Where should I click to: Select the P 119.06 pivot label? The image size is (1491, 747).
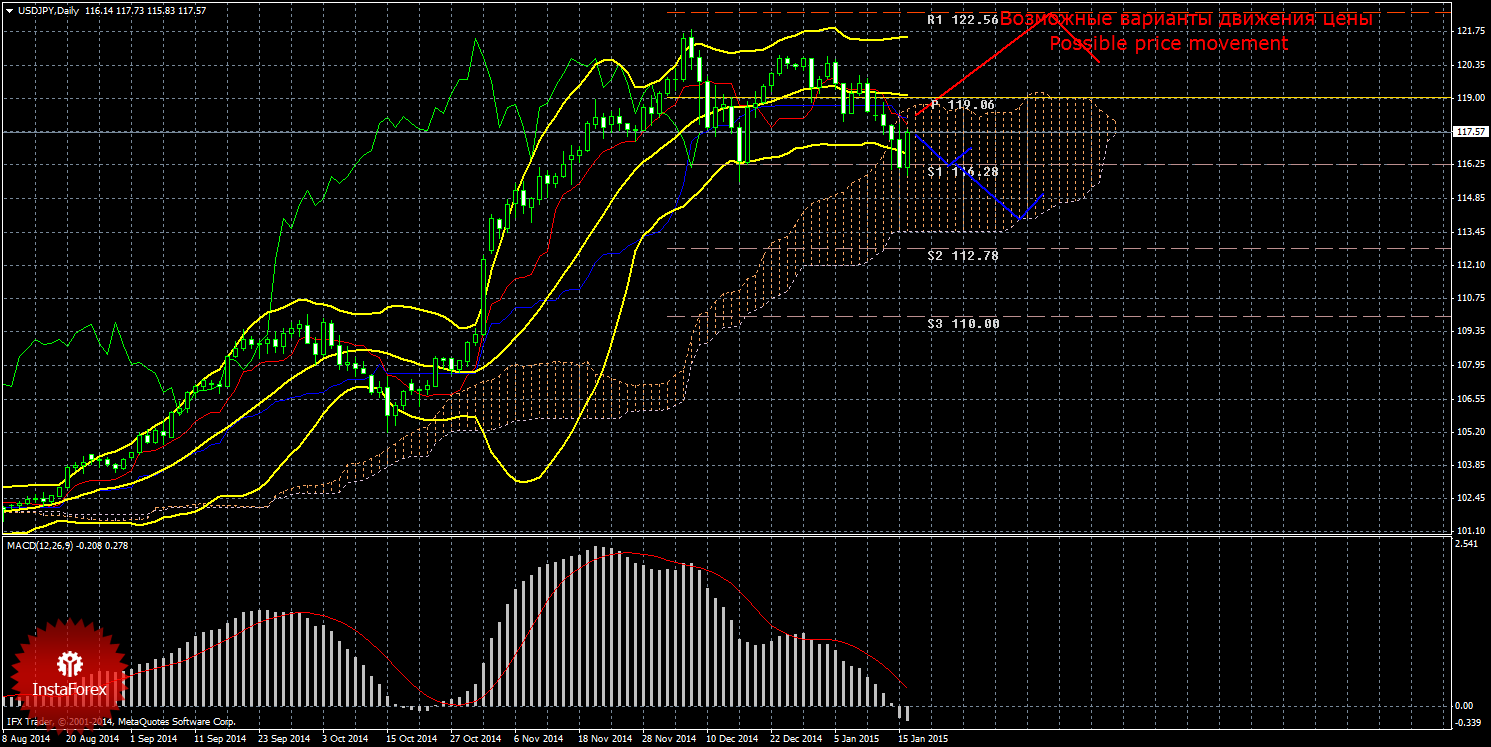963,104
